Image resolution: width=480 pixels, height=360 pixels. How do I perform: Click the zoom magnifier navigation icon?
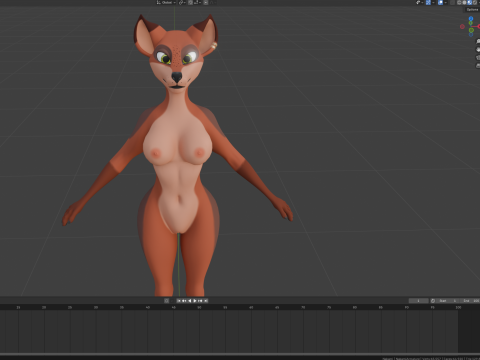point(478,41)
